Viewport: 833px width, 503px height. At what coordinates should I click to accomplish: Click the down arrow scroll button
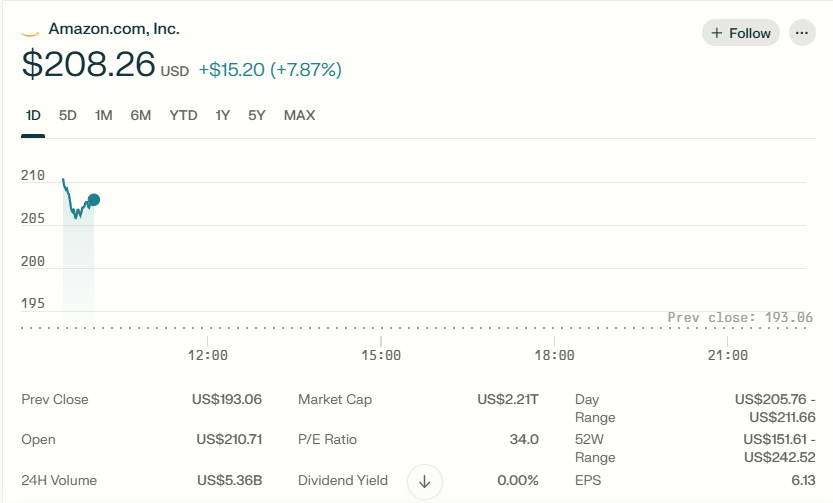click(x=424, y=482)
